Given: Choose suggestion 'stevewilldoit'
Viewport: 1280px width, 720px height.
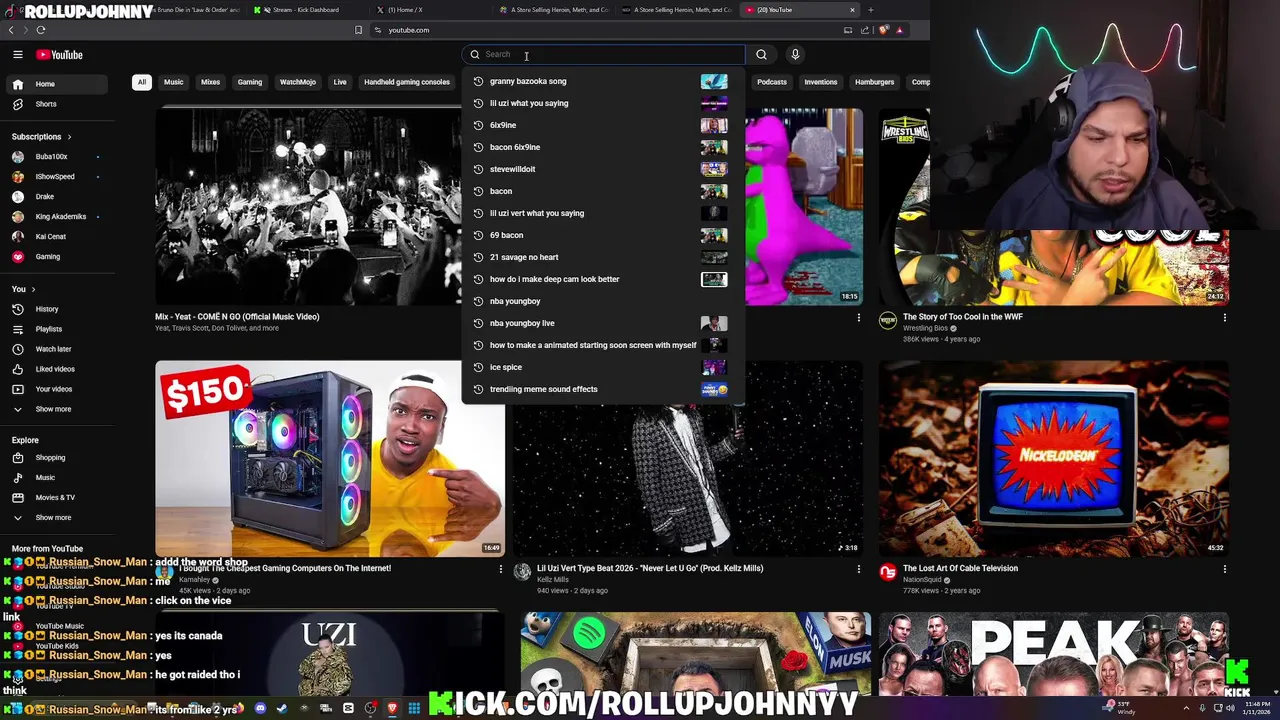Looking at the screenshot, I should 603,169.
